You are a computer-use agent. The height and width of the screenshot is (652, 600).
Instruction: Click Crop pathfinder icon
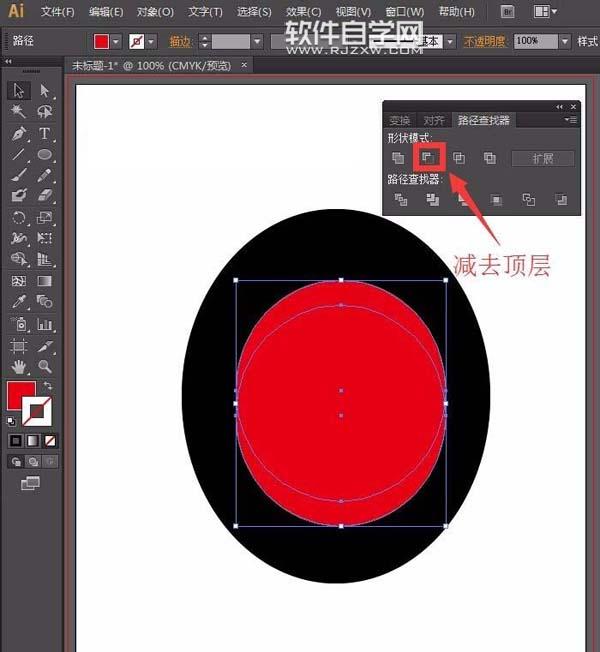496,200
